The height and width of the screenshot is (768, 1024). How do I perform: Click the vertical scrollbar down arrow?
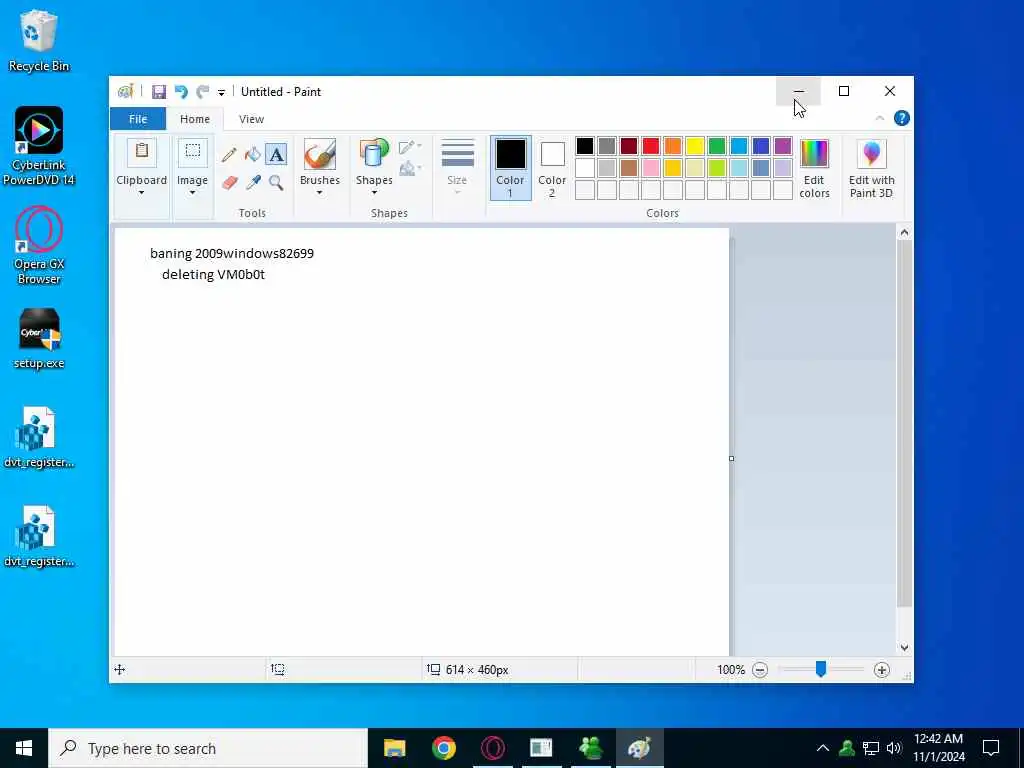[x=904, y=647]
